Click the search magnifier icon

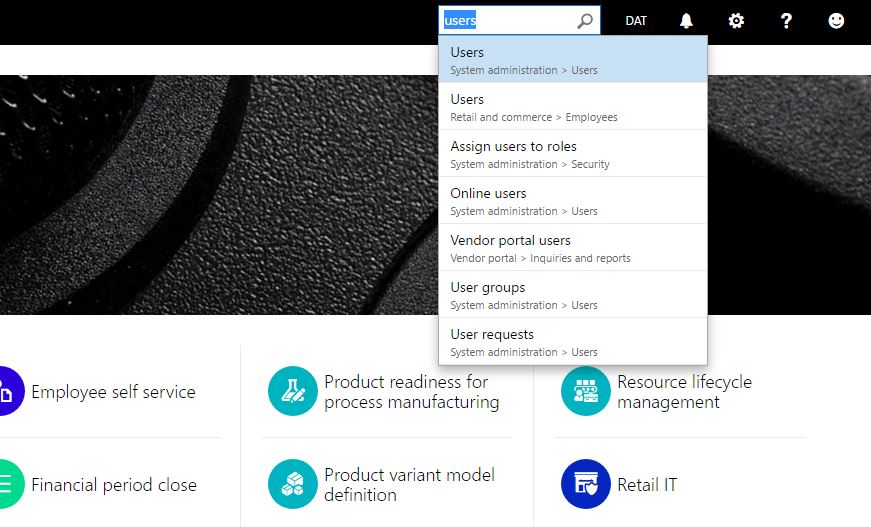coord(585,21)
